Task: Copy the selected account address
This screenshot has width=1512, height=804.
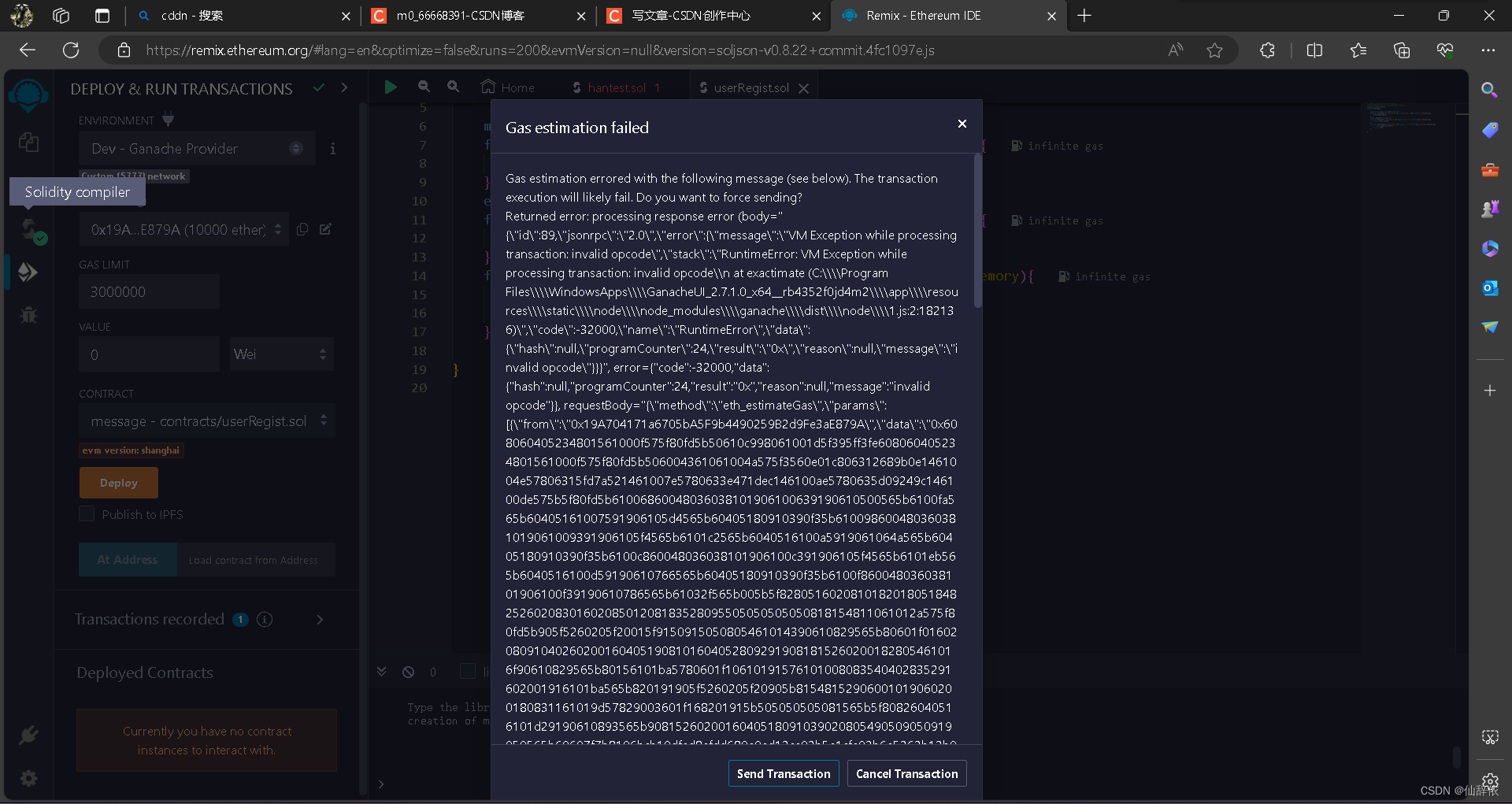Action: (x=302, y=229)
